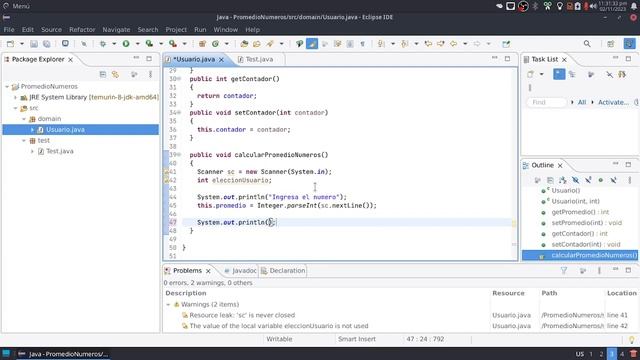Click the Debug bug icon in toolbar
The image size is (640, 360).
pos(103,44)
